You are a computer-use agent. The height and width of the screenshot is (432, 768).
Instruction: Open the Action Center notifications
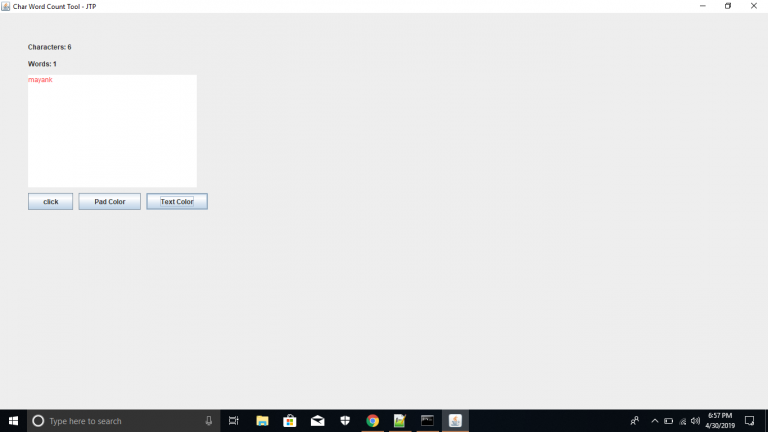tap(749, 421)
